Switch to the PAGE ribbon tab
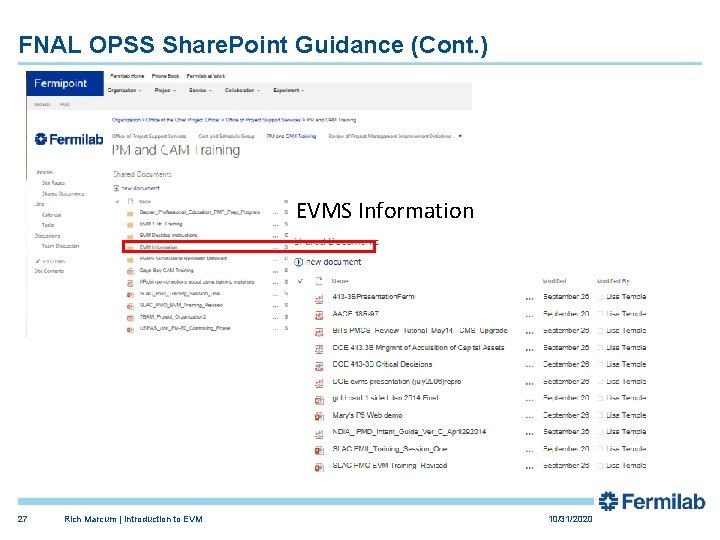Image resolution: width=720 pixels, height=540 pixels. (x=65, y=105)
